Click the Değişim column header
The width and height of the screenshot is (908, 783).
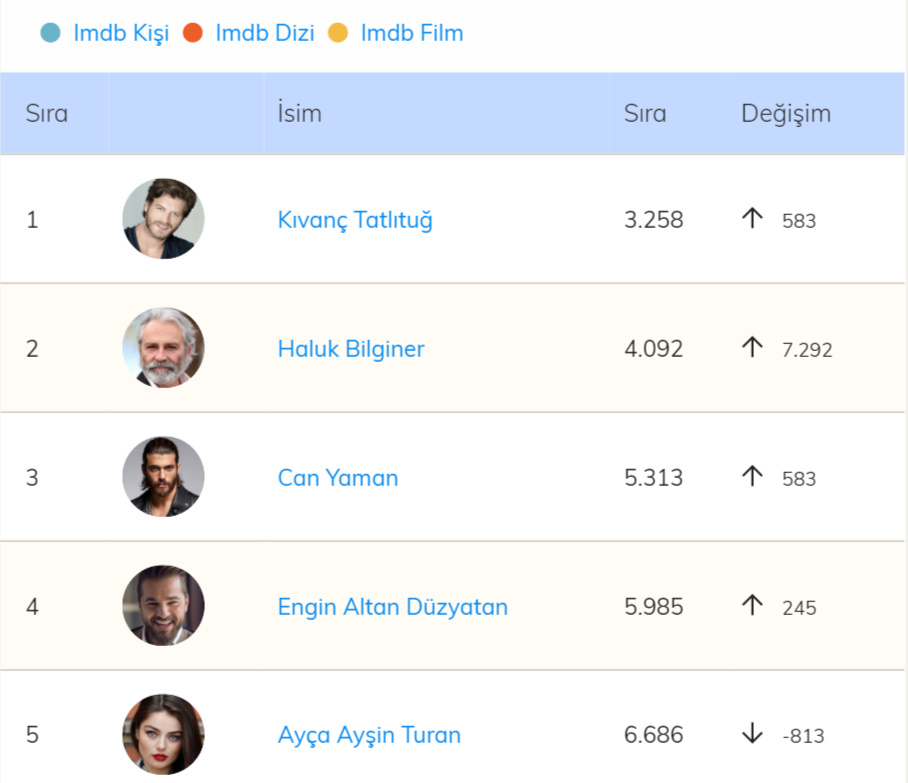(785, 113)
